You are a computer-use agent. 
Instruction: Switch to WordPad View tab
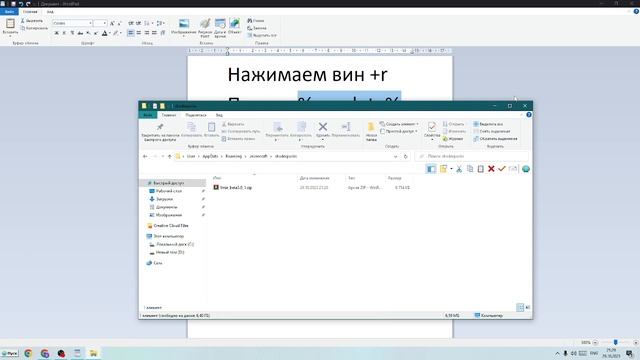(50, 12)
